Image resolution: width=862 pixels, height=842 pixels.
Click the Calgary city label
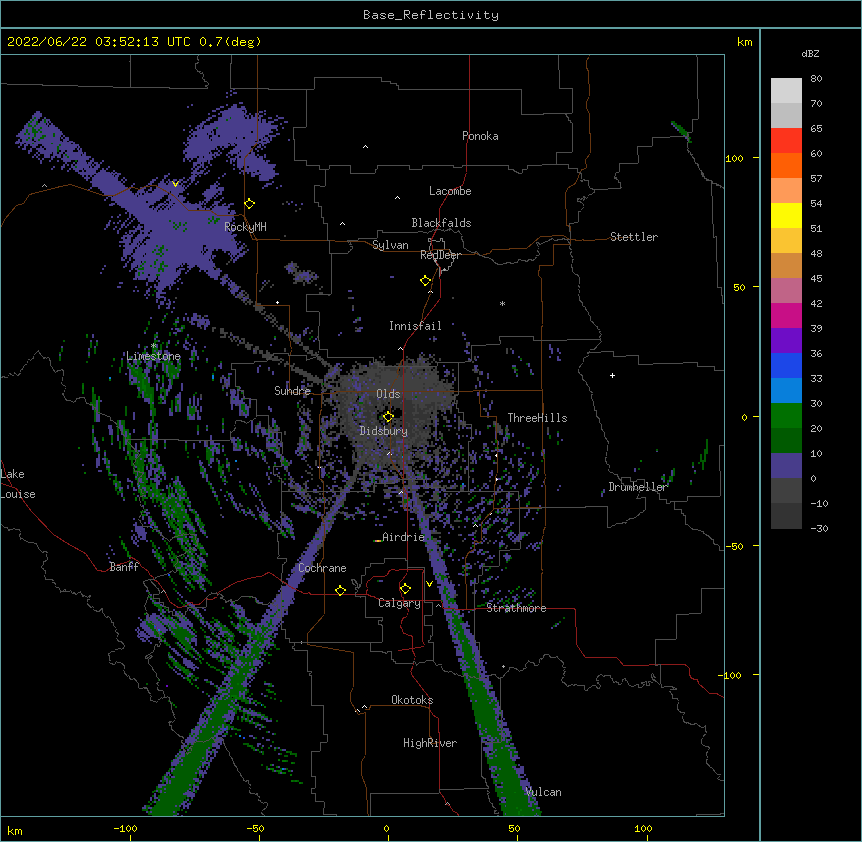click(399, 603)
